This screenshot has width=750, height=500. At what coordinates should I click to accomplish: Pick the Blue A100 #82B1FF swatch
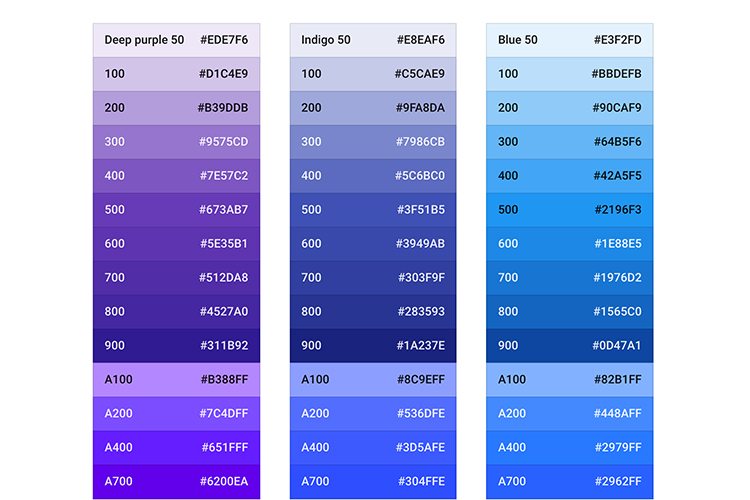569,380
